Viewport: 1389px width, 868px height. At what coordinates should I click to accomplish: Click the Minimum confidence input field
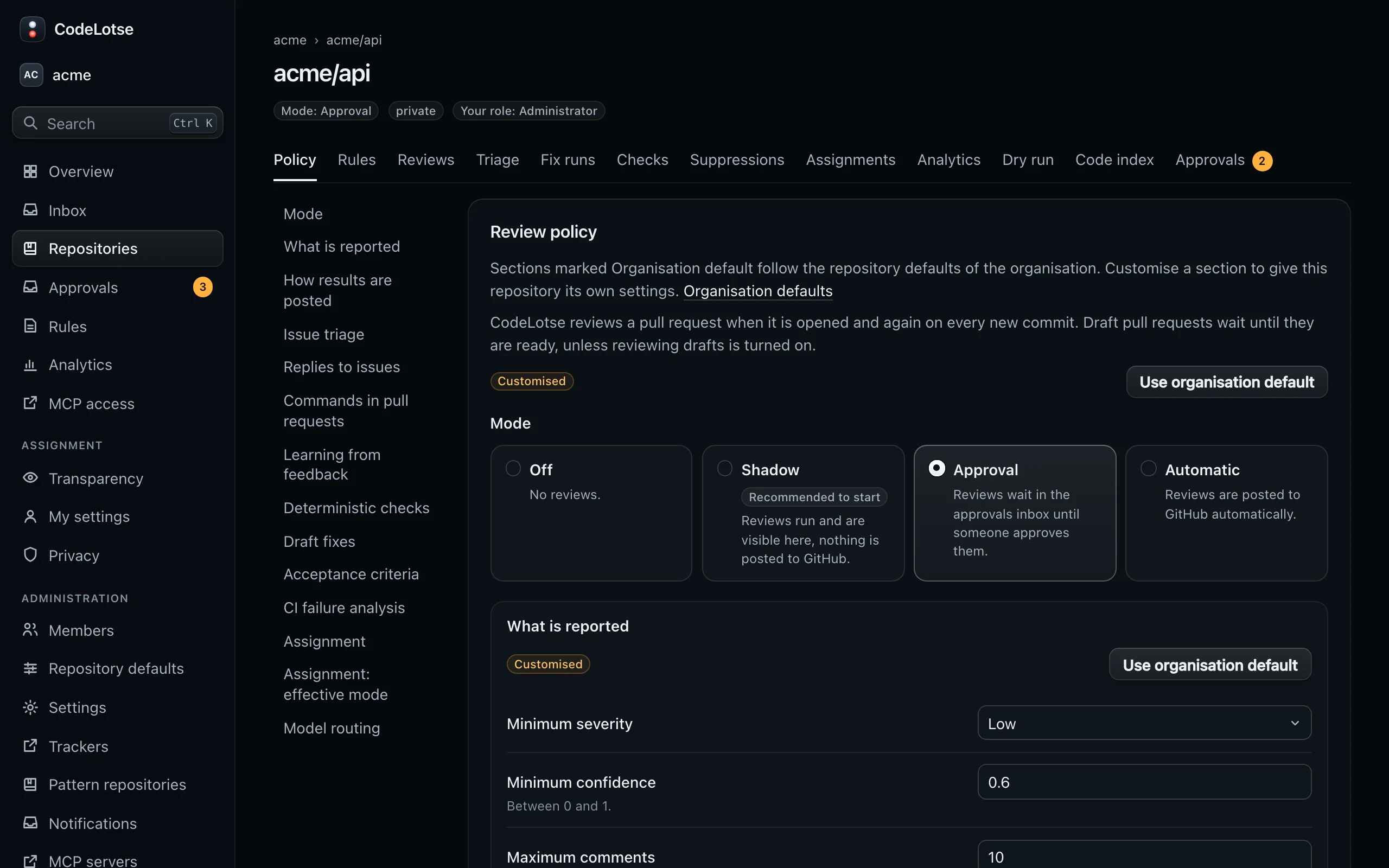(x=1144, y=782)
